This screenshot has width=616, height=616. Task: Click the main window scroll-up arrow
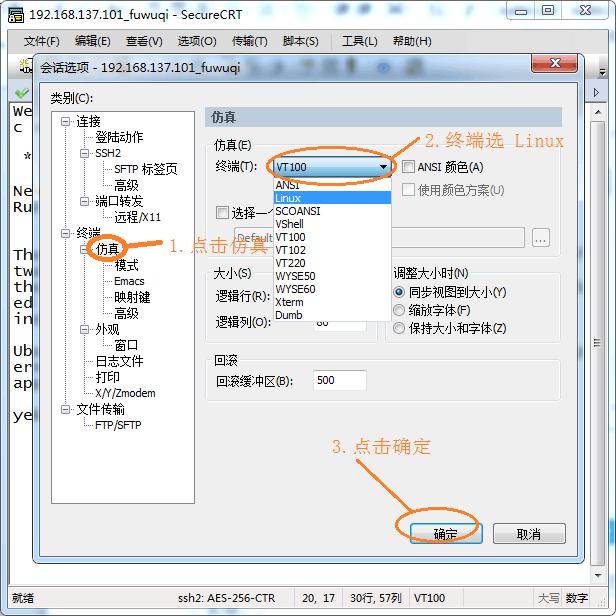coord(598,112)
